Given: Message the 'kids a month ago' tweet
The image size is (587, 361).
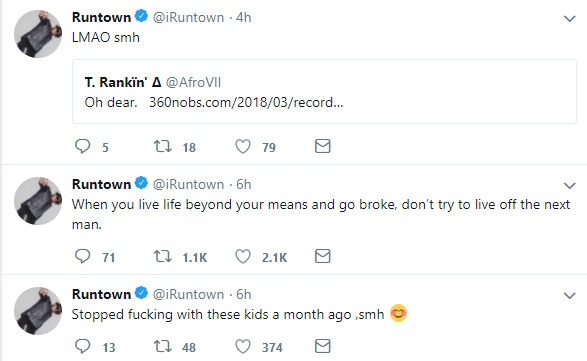Looking at the screenshot, I should [322, 346].
